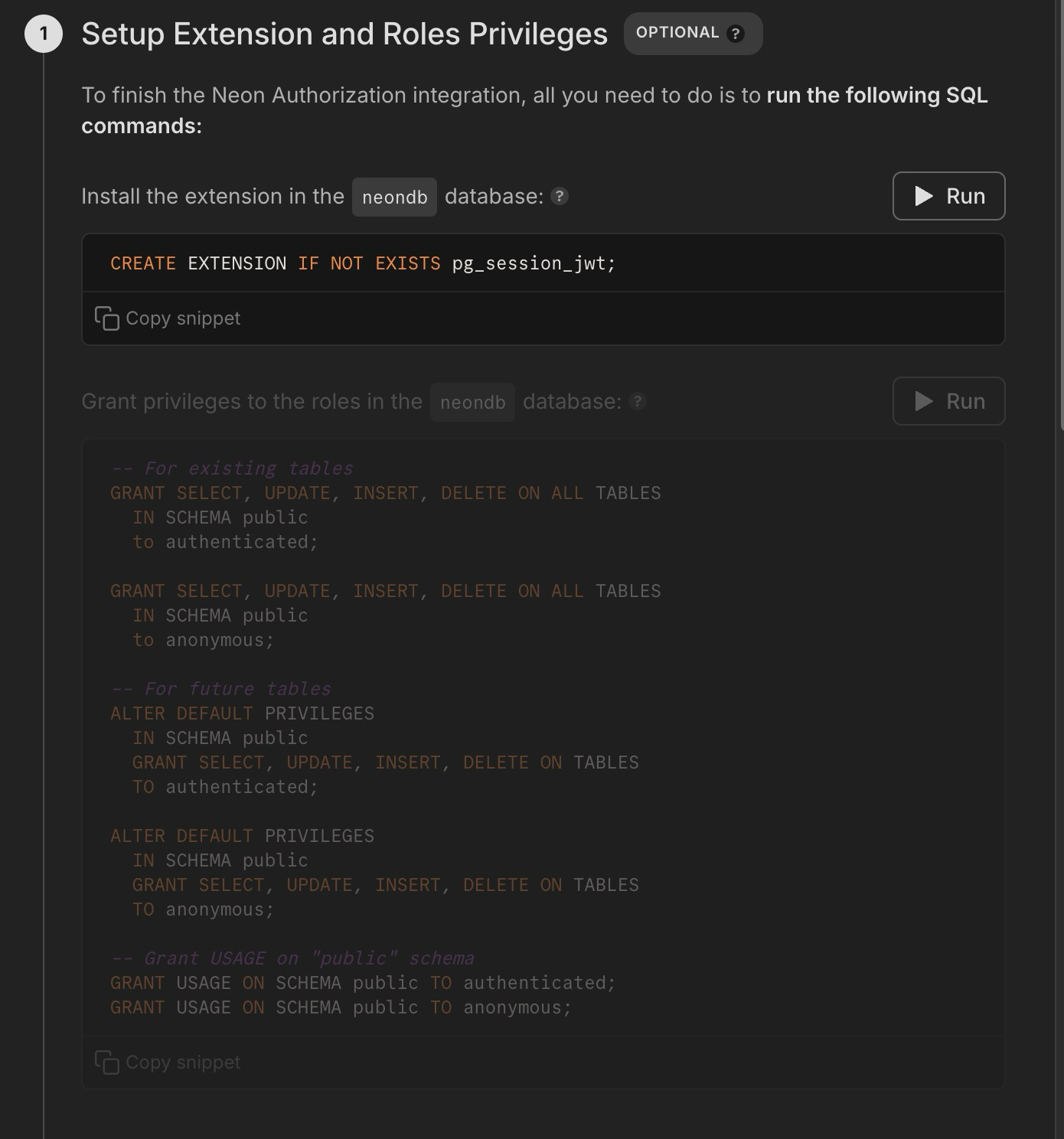Screen dimensions: 1064x1139
Task: Click the '-- For existing tables' comment line
Action: point(232,468)
